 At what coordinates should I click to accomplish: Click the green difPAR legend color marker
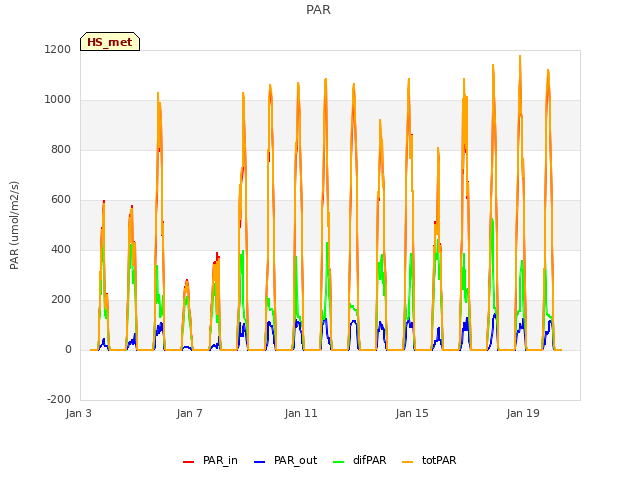click(x=339, y=462)
